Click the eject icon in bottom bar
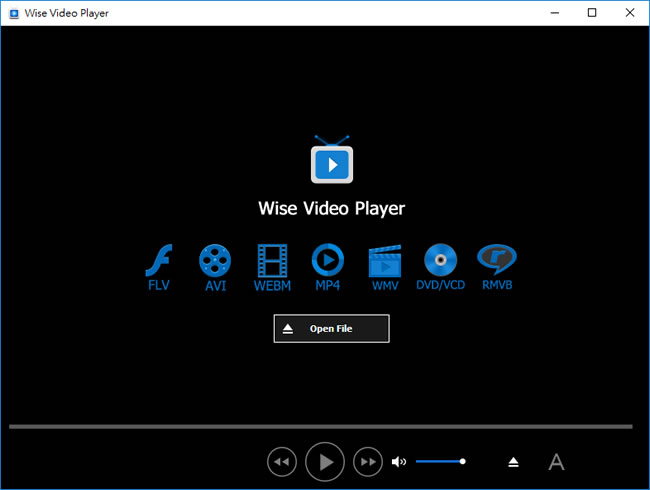650x490 pixels. tap(513, 461)
